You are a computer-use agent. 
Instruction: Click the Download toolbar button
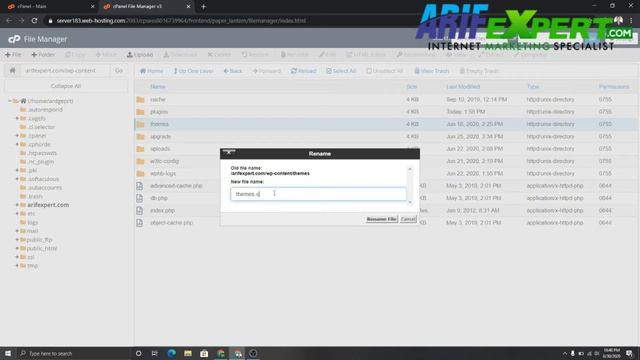coord(180,54)
